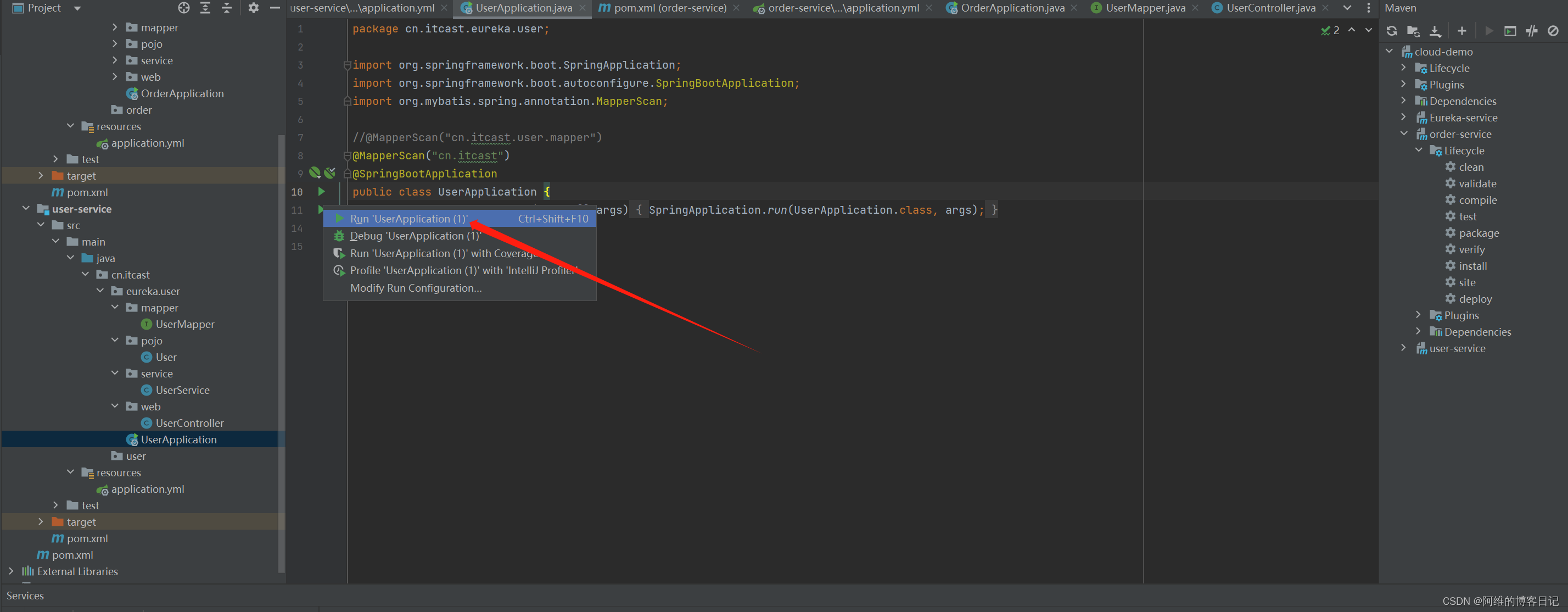Reload All Maven Projects icon
Screen dimensions: 1568x612
1391,31
